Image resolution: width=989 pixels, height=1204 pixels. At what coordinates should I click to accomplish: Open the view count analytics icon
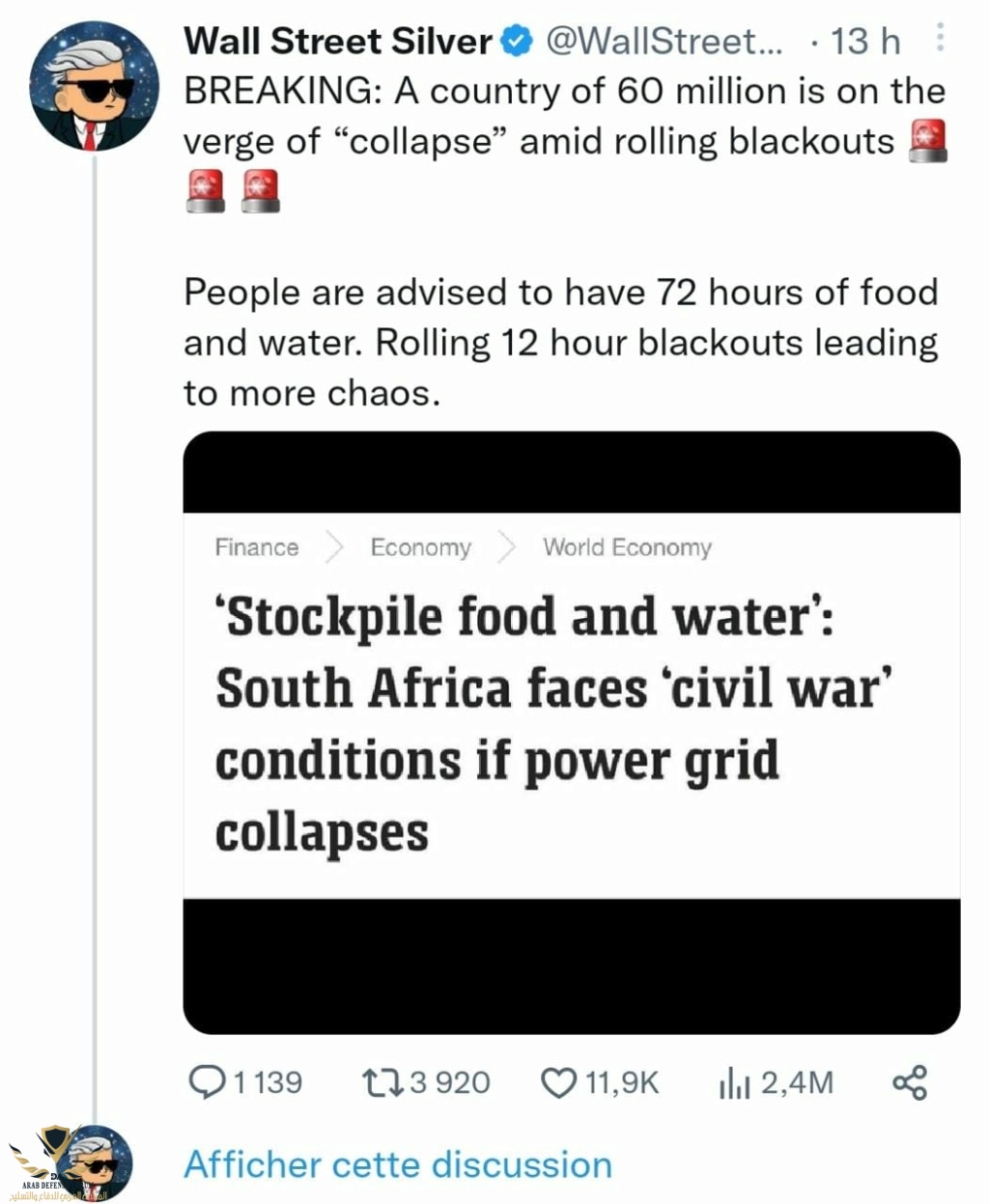(733, 1084)
